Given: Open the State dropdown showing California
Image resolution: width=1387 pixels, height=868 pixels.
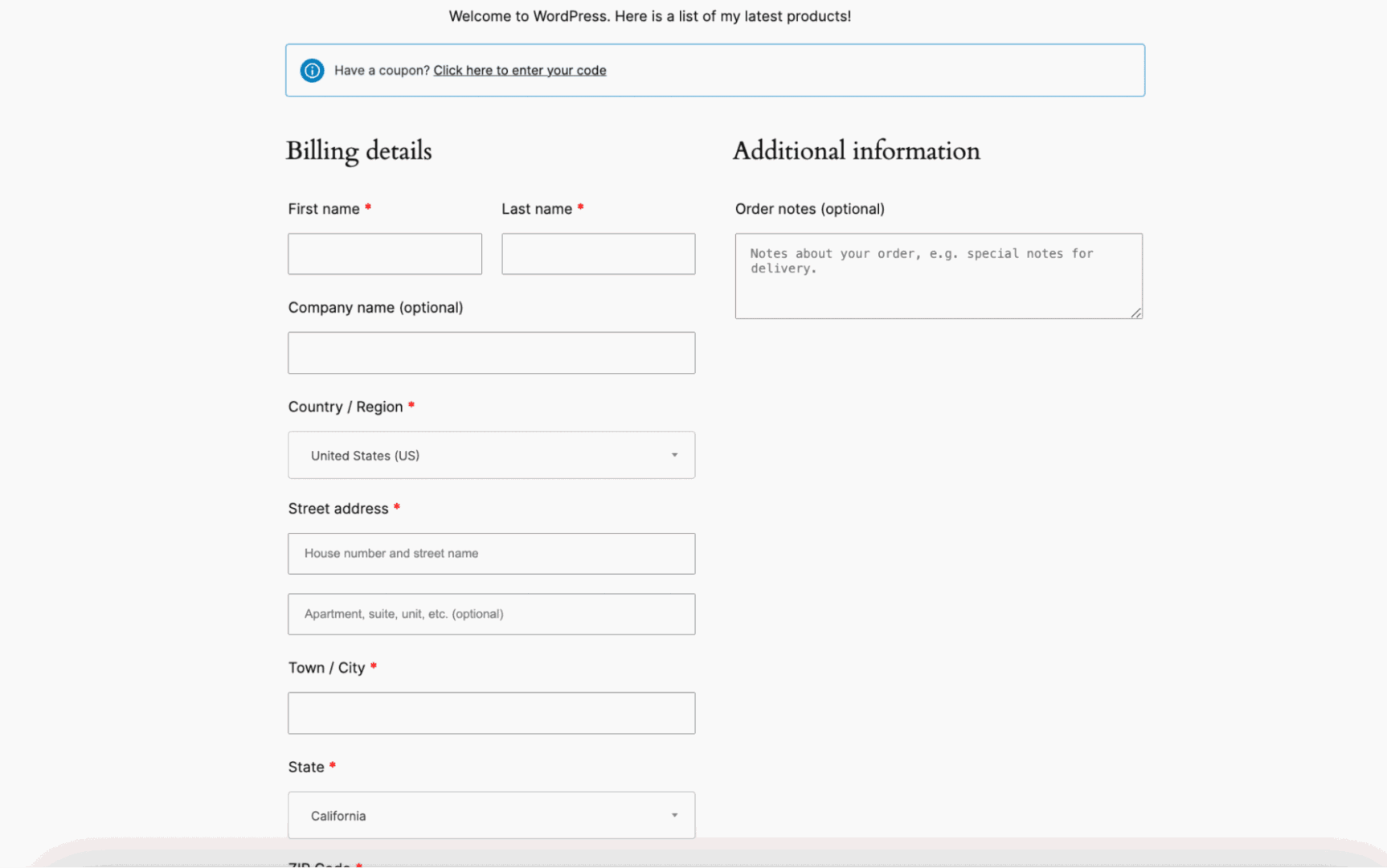Looking at the screenshot, I should point(492,815).
